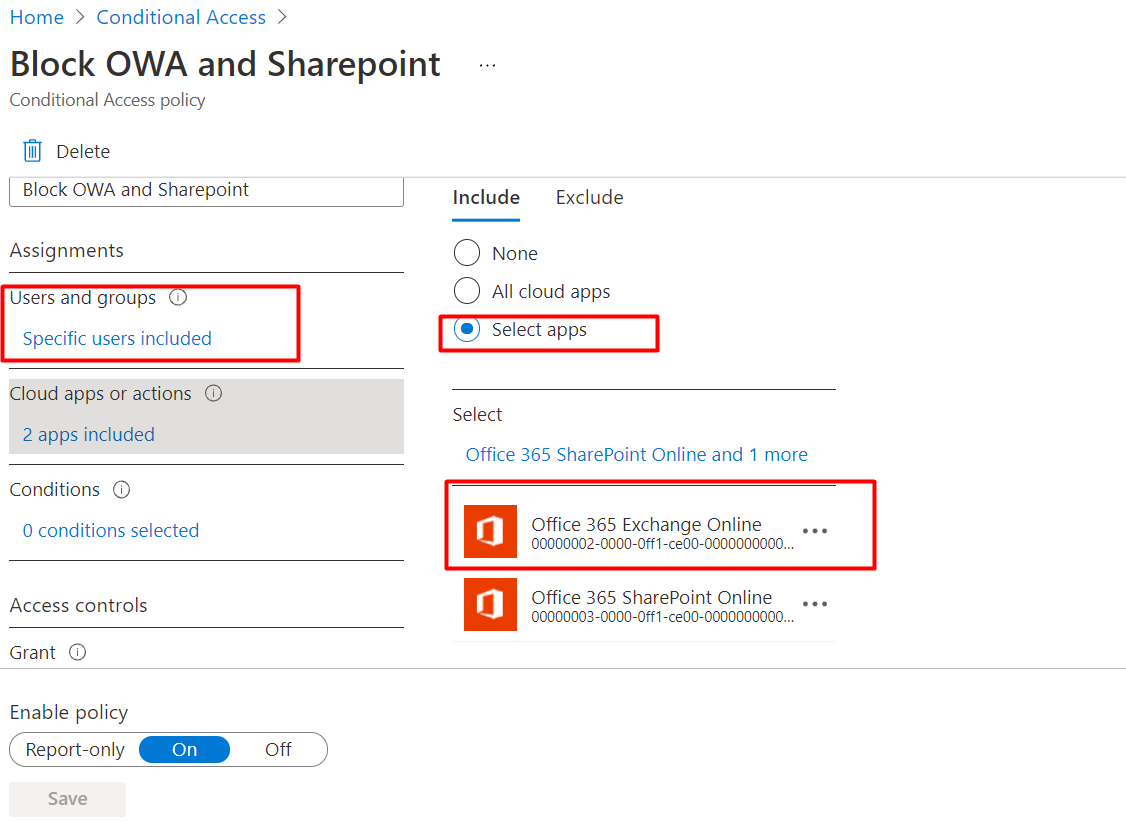The image size is (1126, 822).
Task: Click info icon next to Conditions
Action: coord(121,490)
